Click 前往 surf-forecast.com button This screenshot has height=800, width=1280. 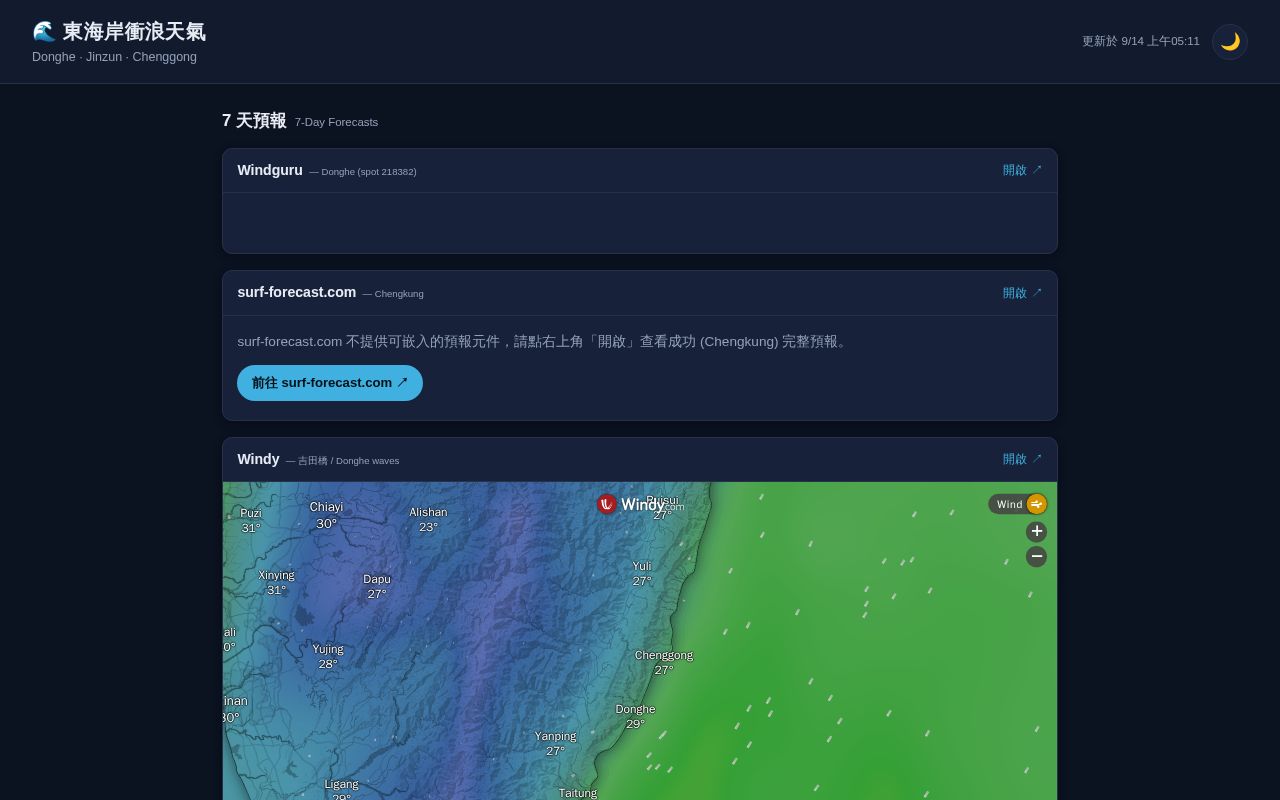pos(330,383)
